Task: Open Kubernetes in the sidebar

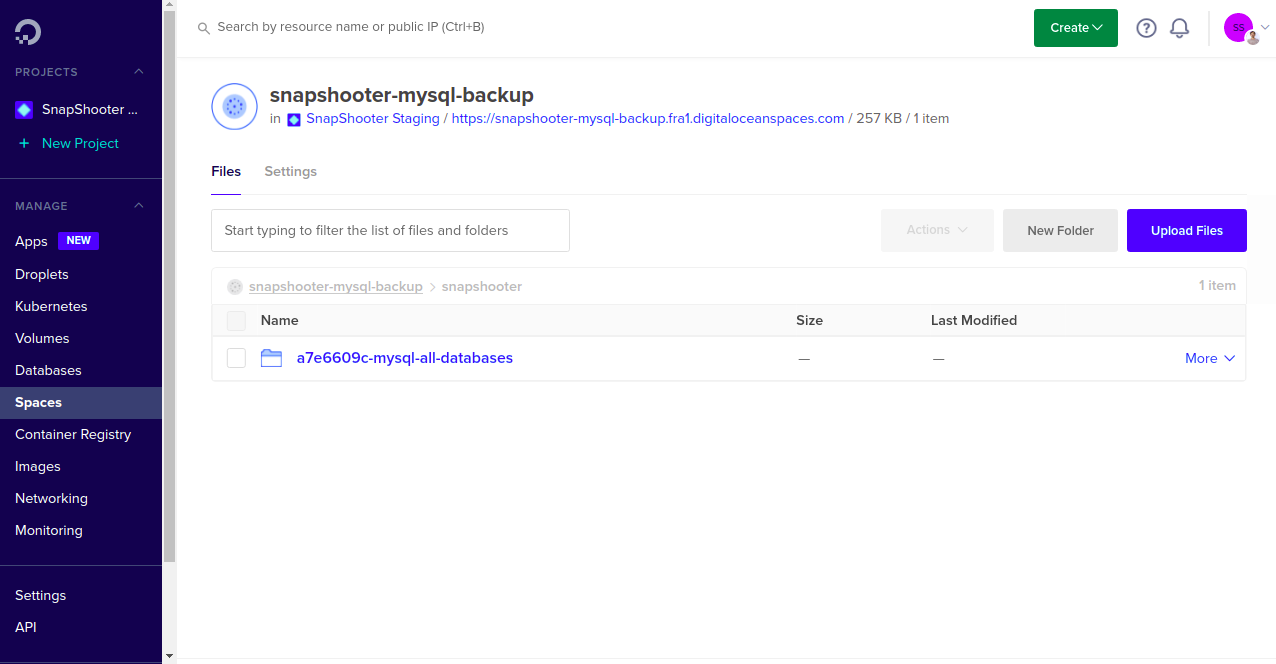Action: tap(51, 306)
